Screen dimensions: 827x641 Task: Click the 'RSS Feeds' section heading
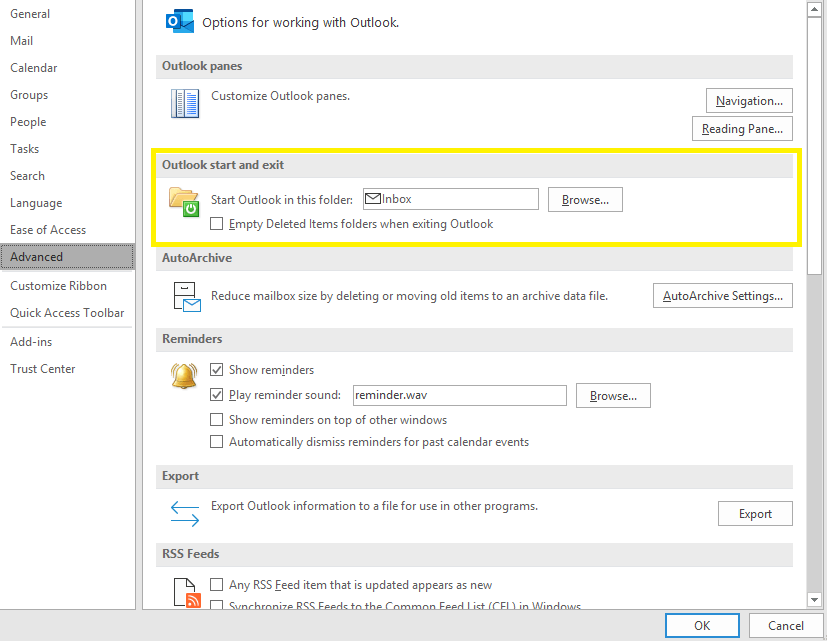pyautogui.click(x=190, y=553)
